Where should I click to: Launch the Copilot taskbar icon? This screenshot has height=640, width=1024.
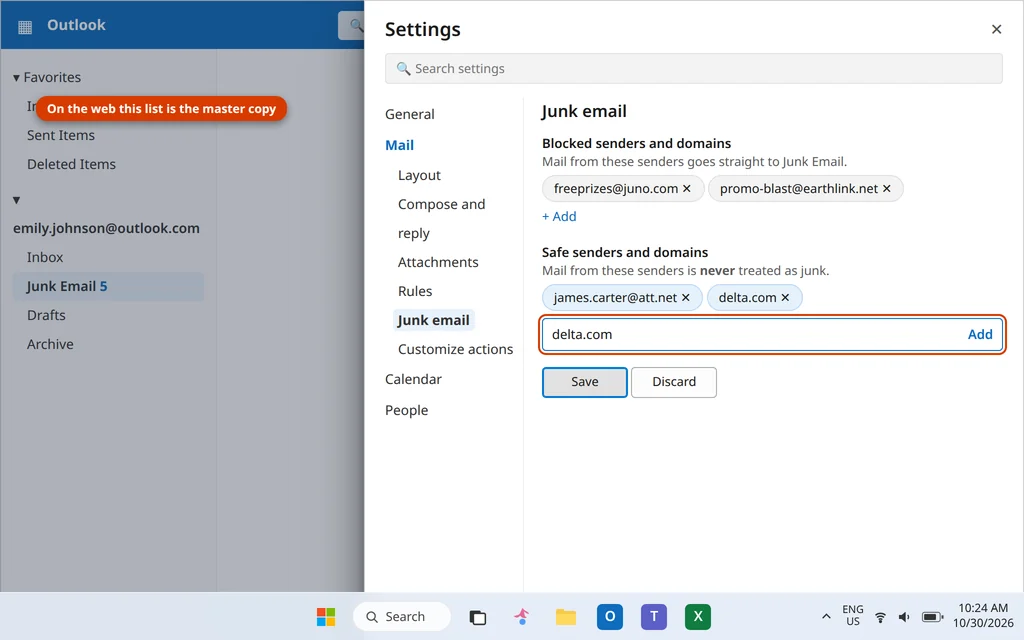pos(522,616)
